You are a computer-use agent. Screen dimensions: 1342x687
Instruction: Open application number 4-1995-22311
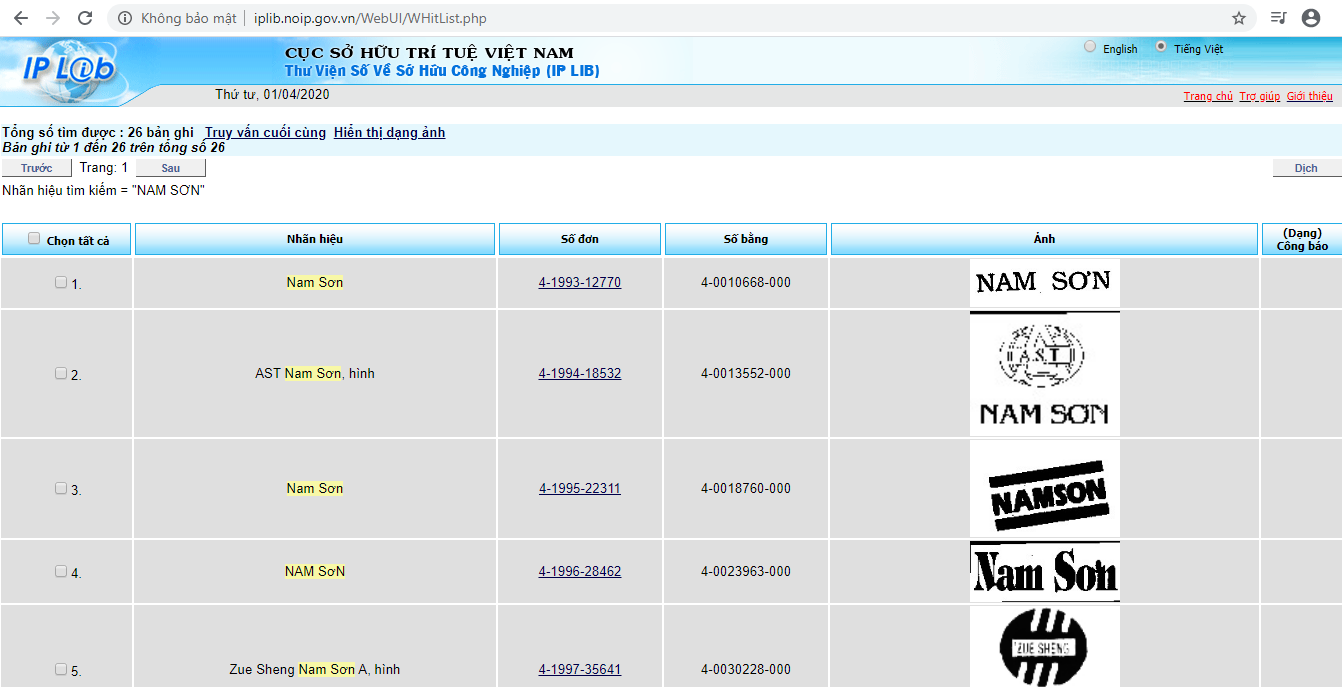click(x=580, y=488)
